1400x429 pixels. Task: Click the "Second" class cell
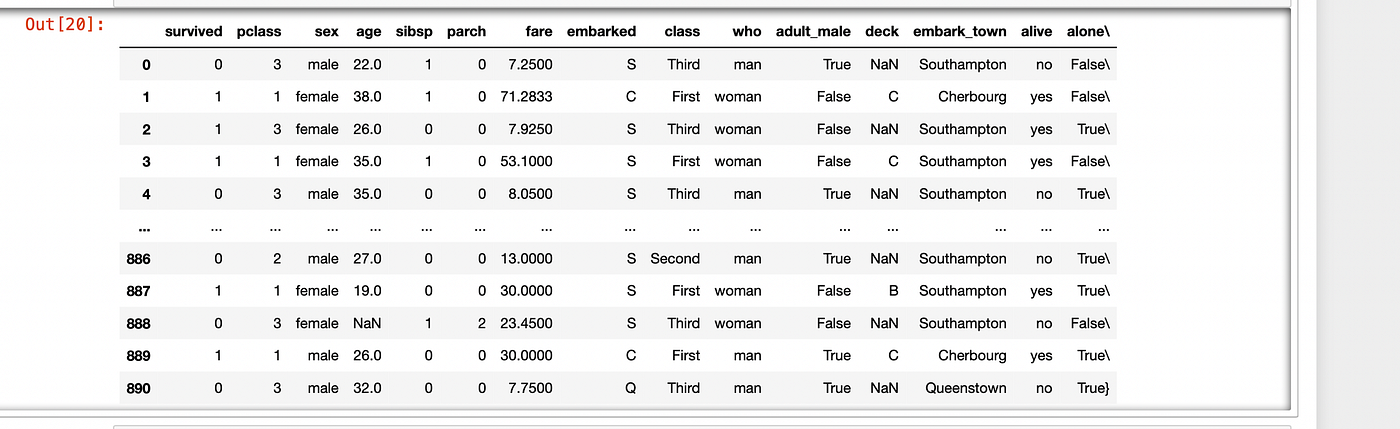tap(675, 258)
